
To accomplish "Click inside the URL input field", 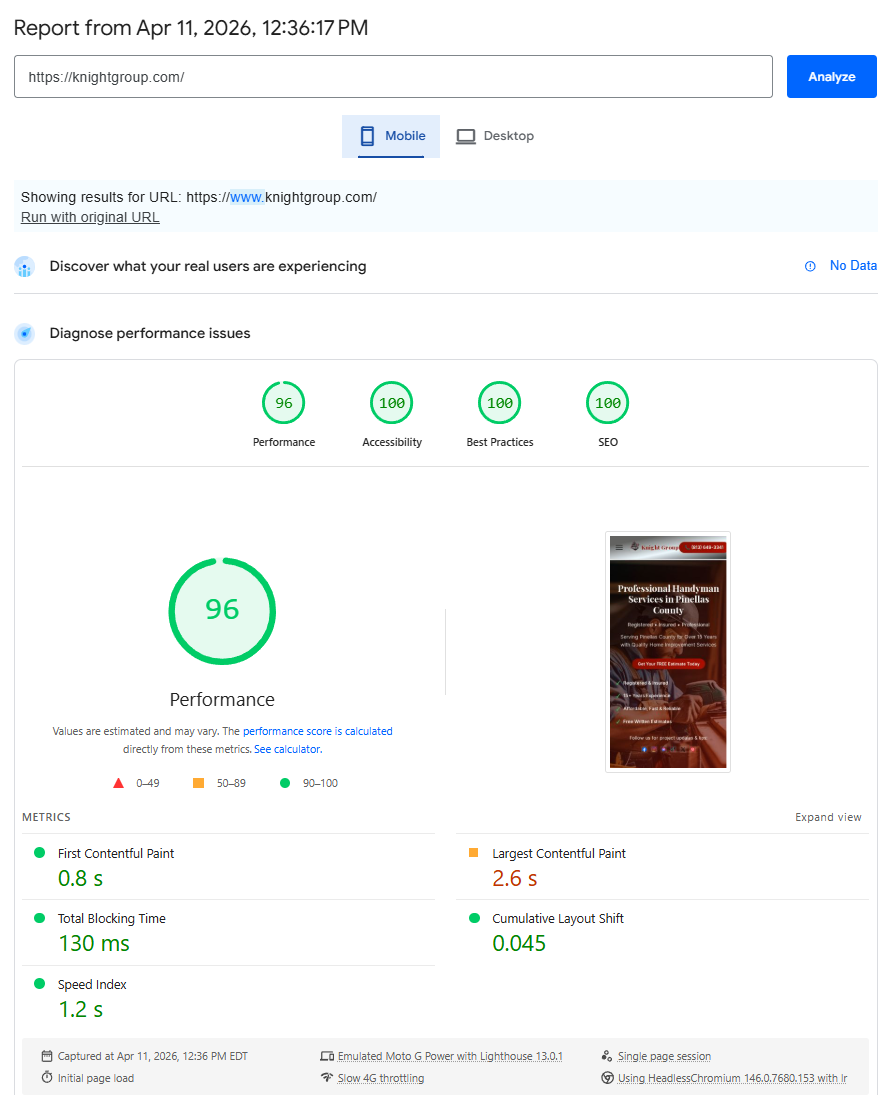I will [x=393, y=76].
